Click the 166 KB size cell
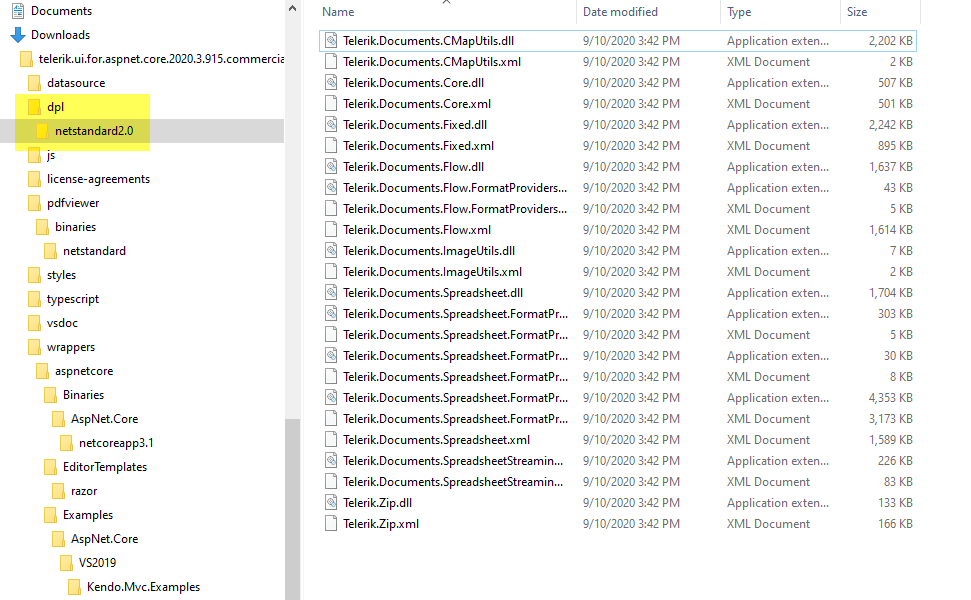This screenshot has height=600, width=971. [x=895, y=524]
